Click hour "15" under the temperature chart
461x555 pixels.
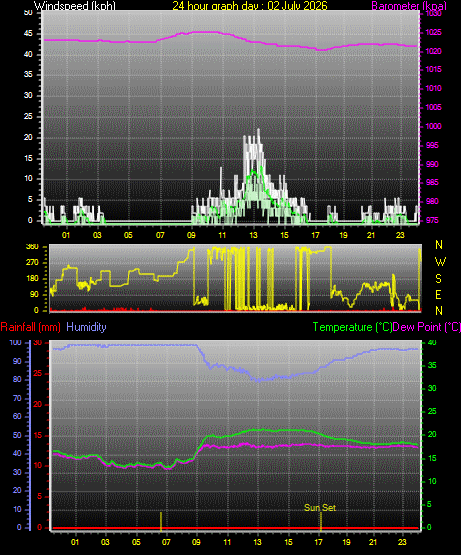click(x=289, y=542)
